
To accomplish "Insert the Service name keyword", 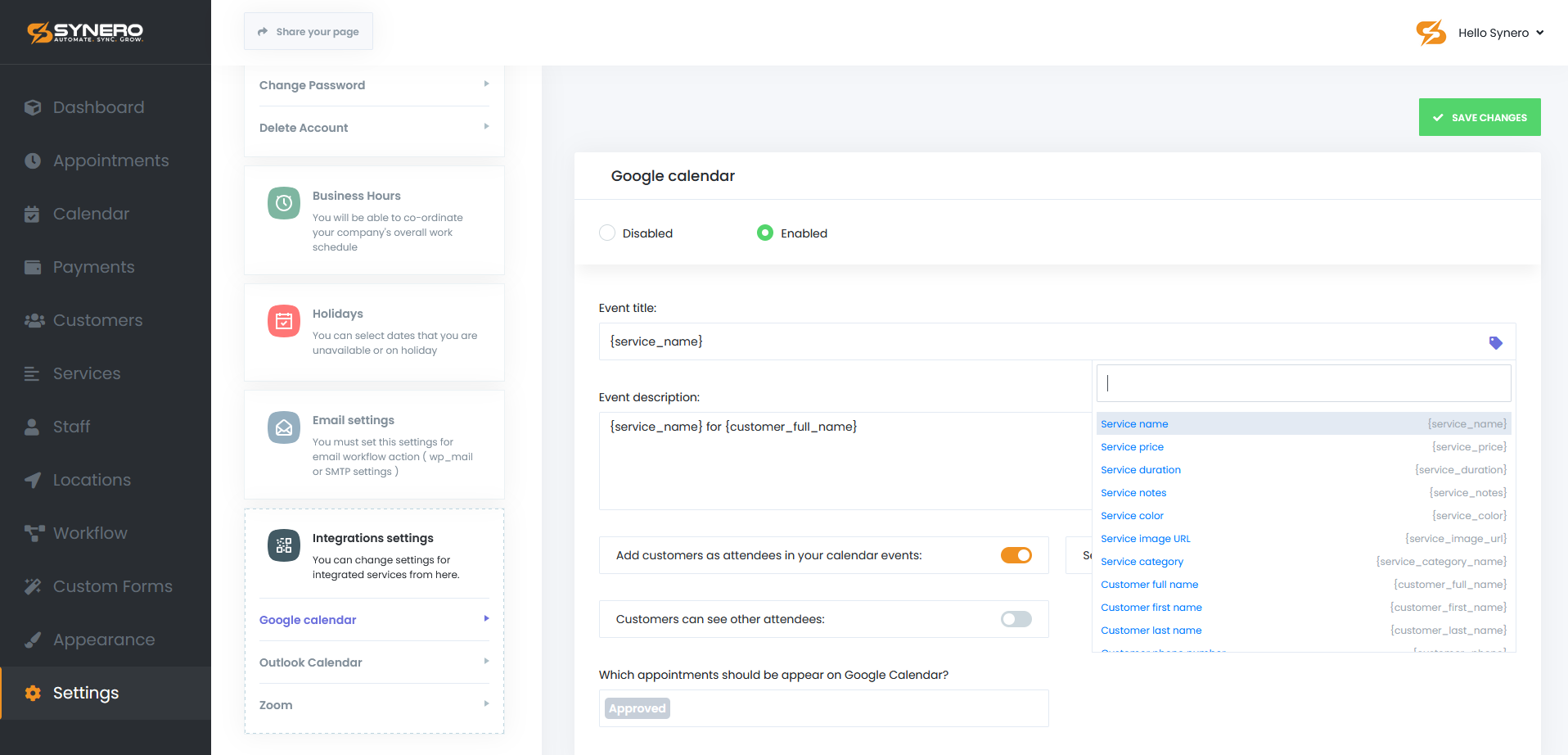I will click(x=1303, y=423).
